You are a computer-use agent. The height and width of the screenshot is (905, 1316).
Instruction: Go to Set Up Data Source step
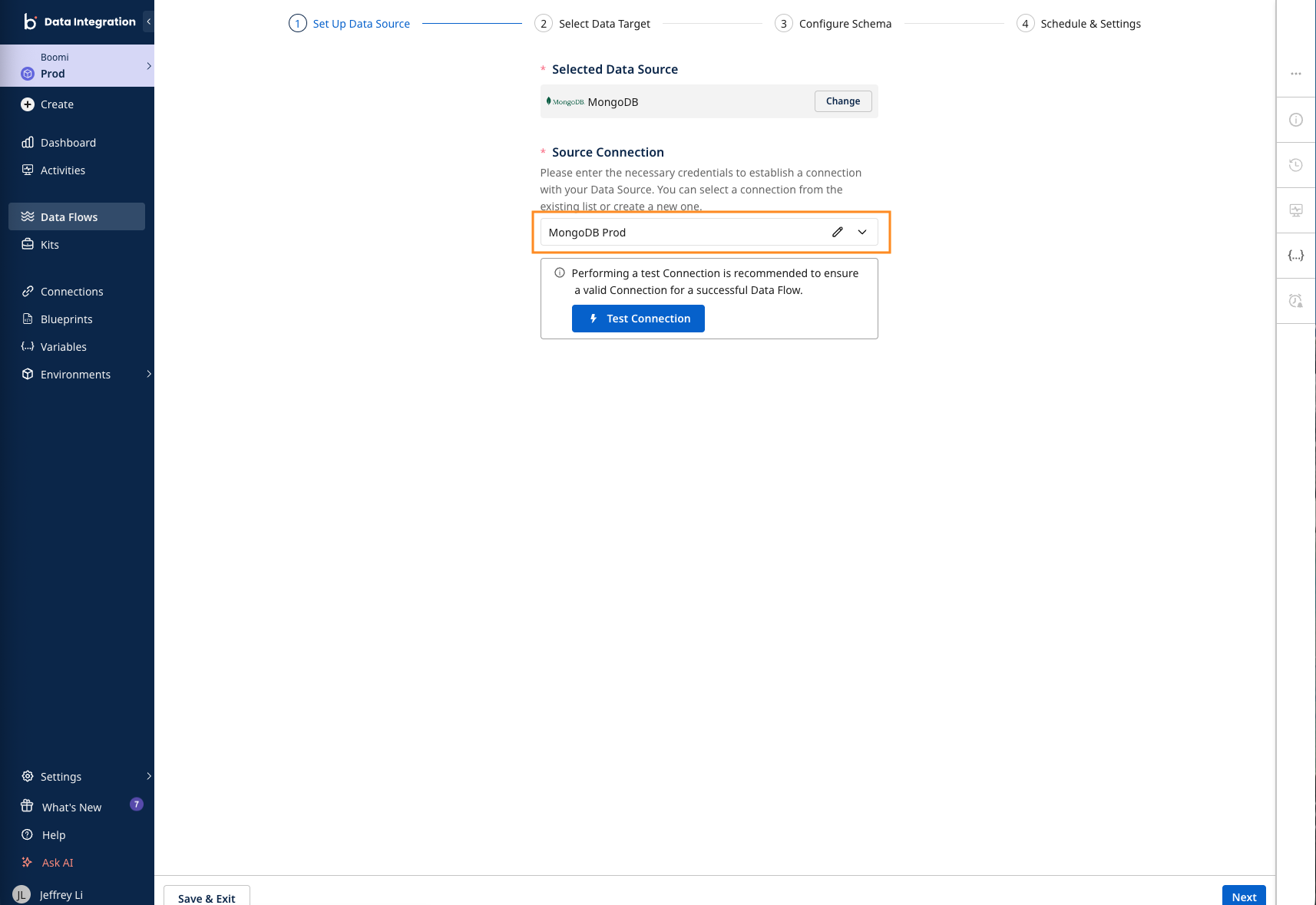pyautogui.click(x=349, y=24)
